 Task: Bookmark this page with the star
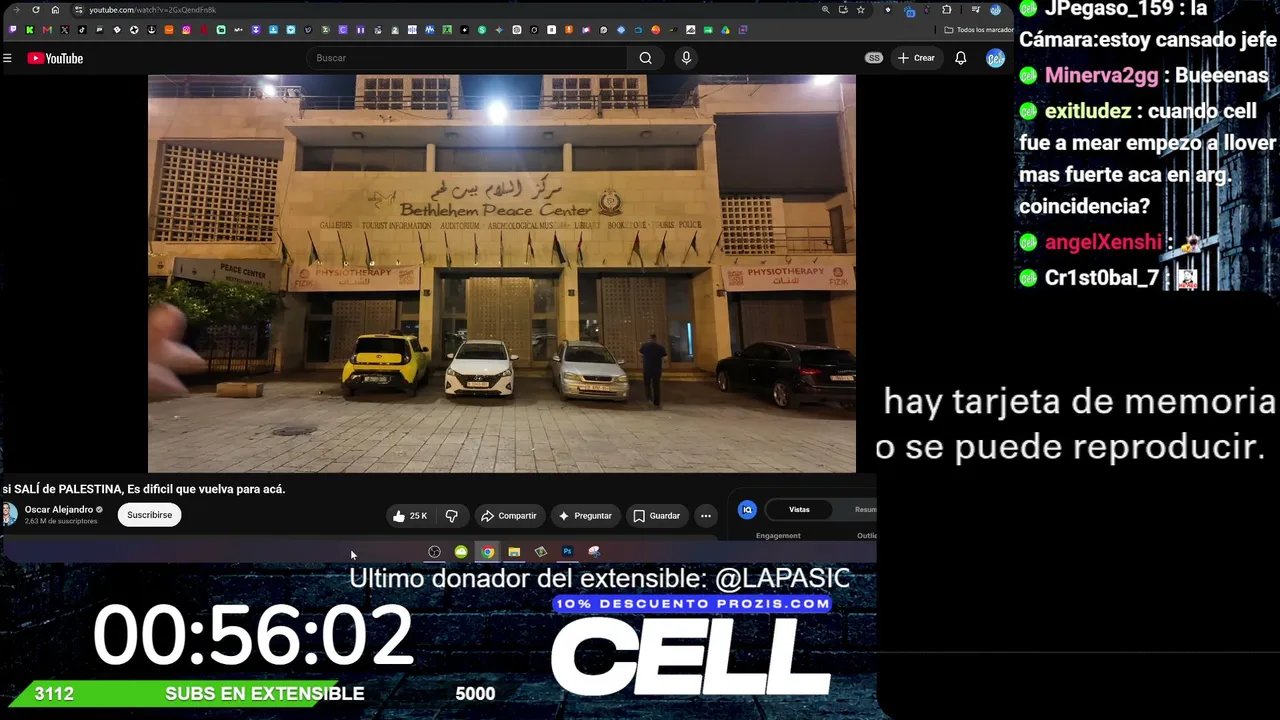(860, 10)
